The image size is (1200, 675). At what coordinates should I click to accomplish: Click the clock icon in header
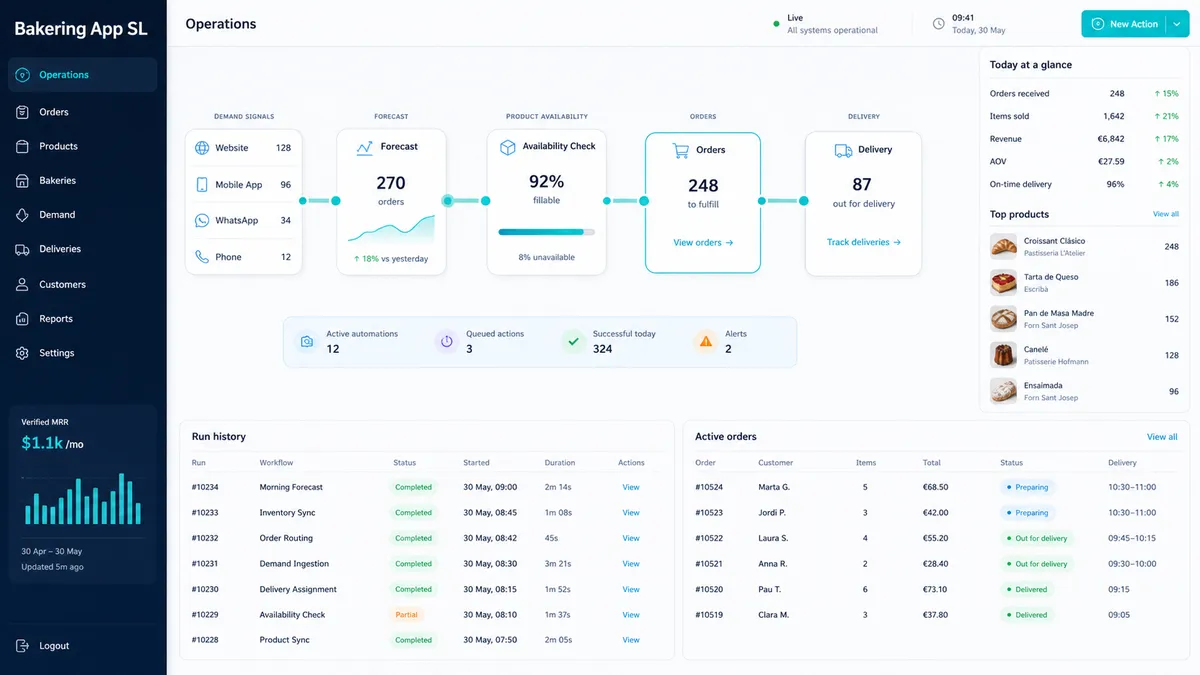coord(938,24)
